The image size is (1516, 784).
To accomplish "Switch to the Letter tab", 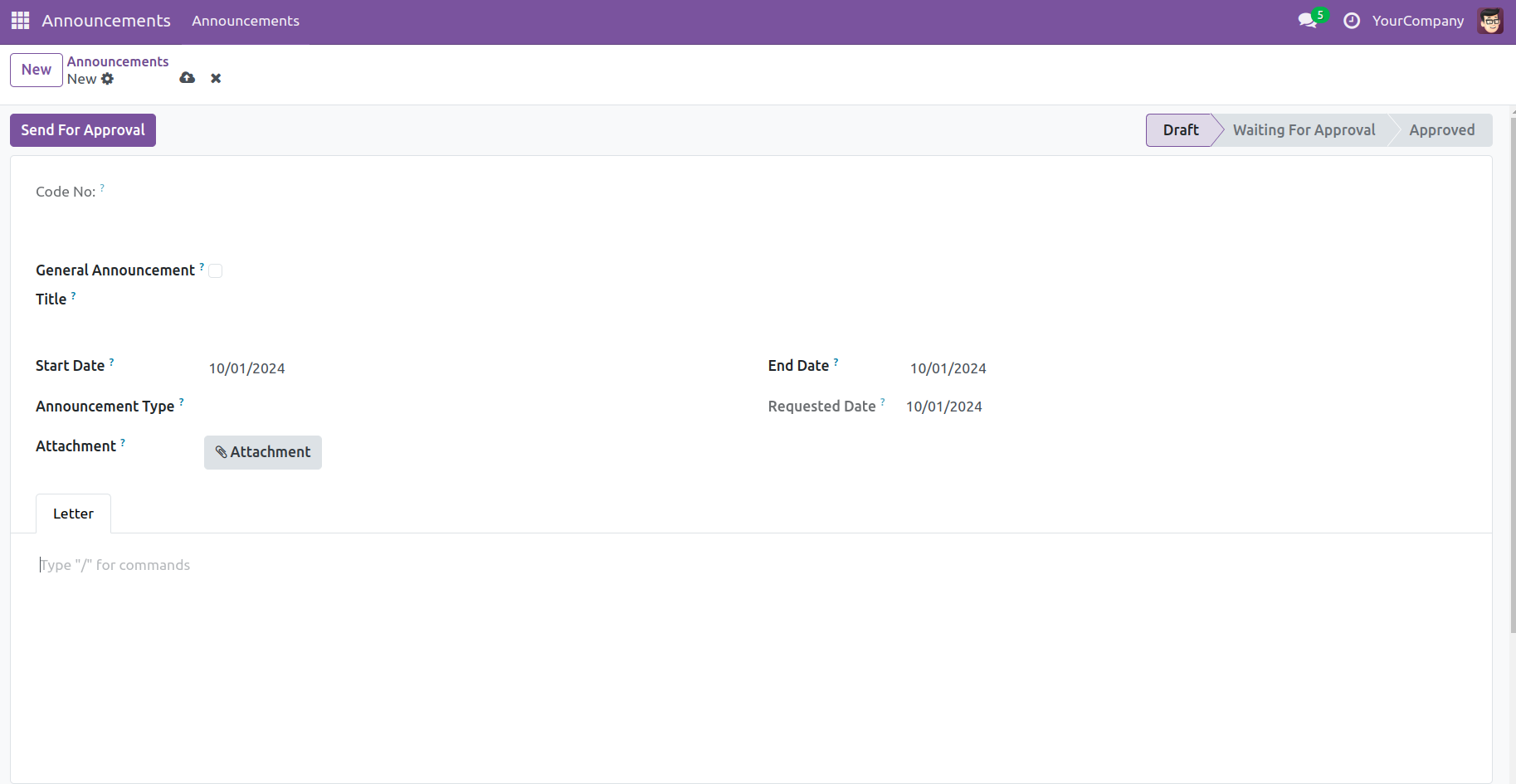I will [x=73, y=514].
